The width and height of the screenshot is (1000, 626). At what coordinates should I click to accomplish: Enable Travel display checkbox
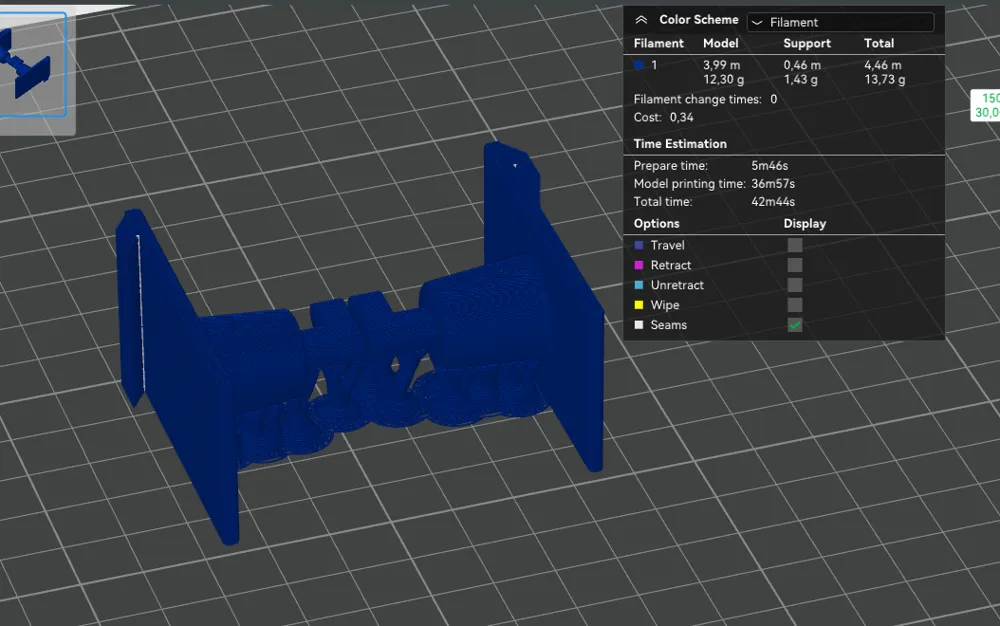795,245
